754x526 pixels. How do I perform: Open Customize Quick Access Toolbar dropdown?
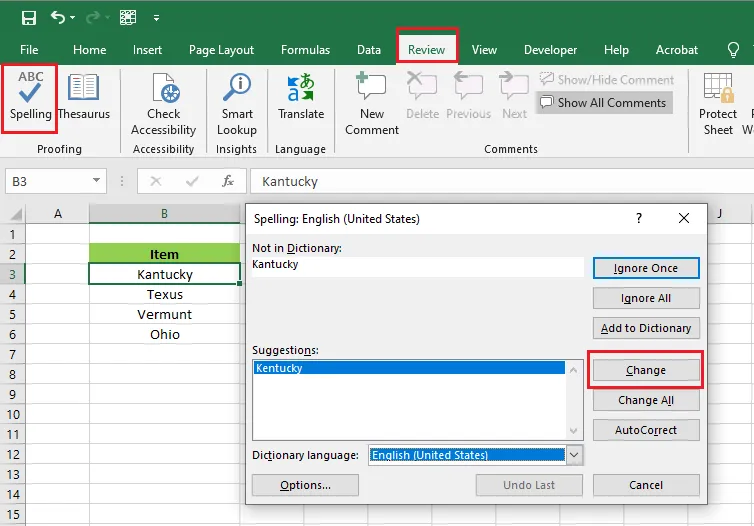pyautogui.click(x=156, y=18)
